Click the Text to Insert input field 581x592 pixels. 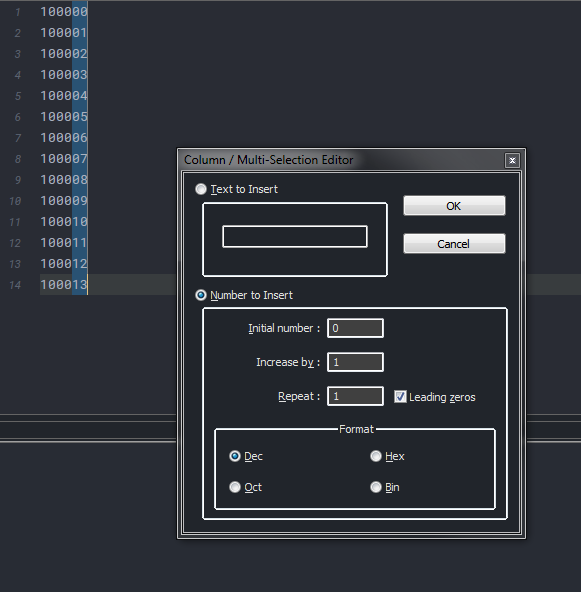click(x=295, y=237)
